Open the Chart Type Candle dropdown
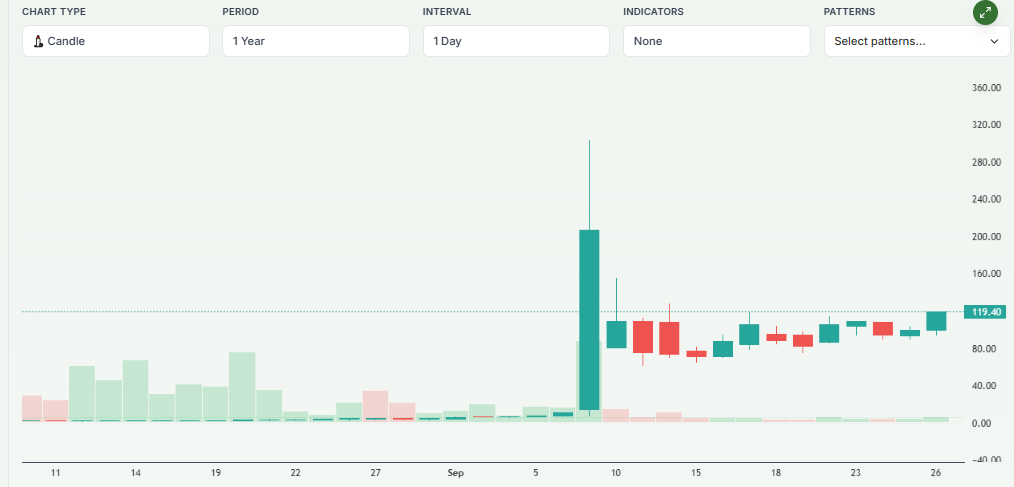This screenshot has width=1014, height=487. pos(116,41)
